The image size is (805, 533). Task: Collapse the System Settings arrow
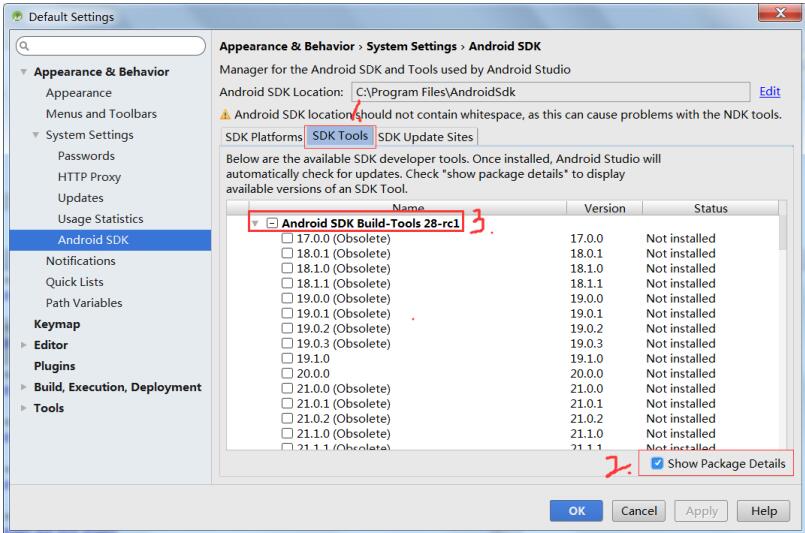pos(35,135)
